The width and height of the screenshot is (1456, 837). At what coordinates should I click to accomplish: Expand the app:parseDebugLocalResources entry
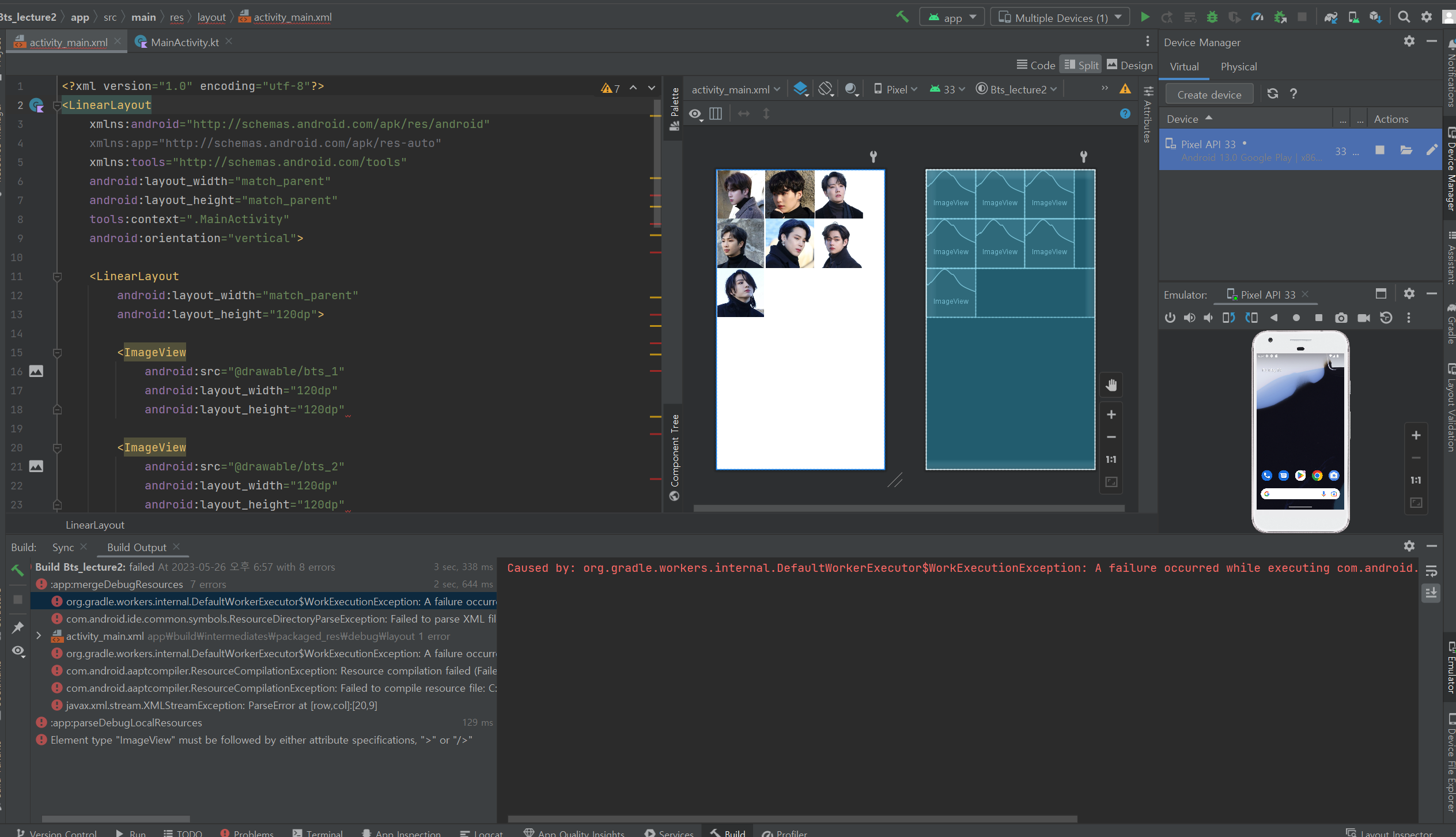pos(38,723)
